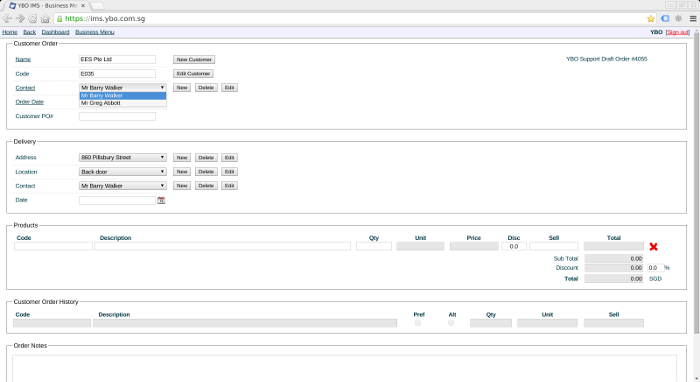This screenshot has width=700, height=382.
Task: Open a new browser tab
Action: 97,6
